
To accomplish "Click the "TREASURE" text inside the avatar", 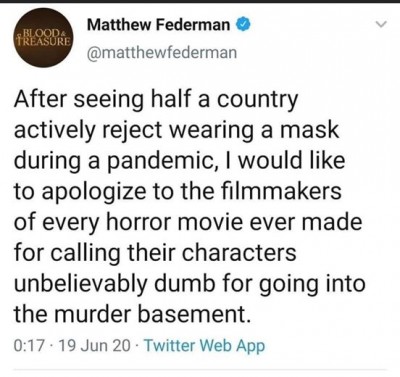I will (x=44, y=41).
